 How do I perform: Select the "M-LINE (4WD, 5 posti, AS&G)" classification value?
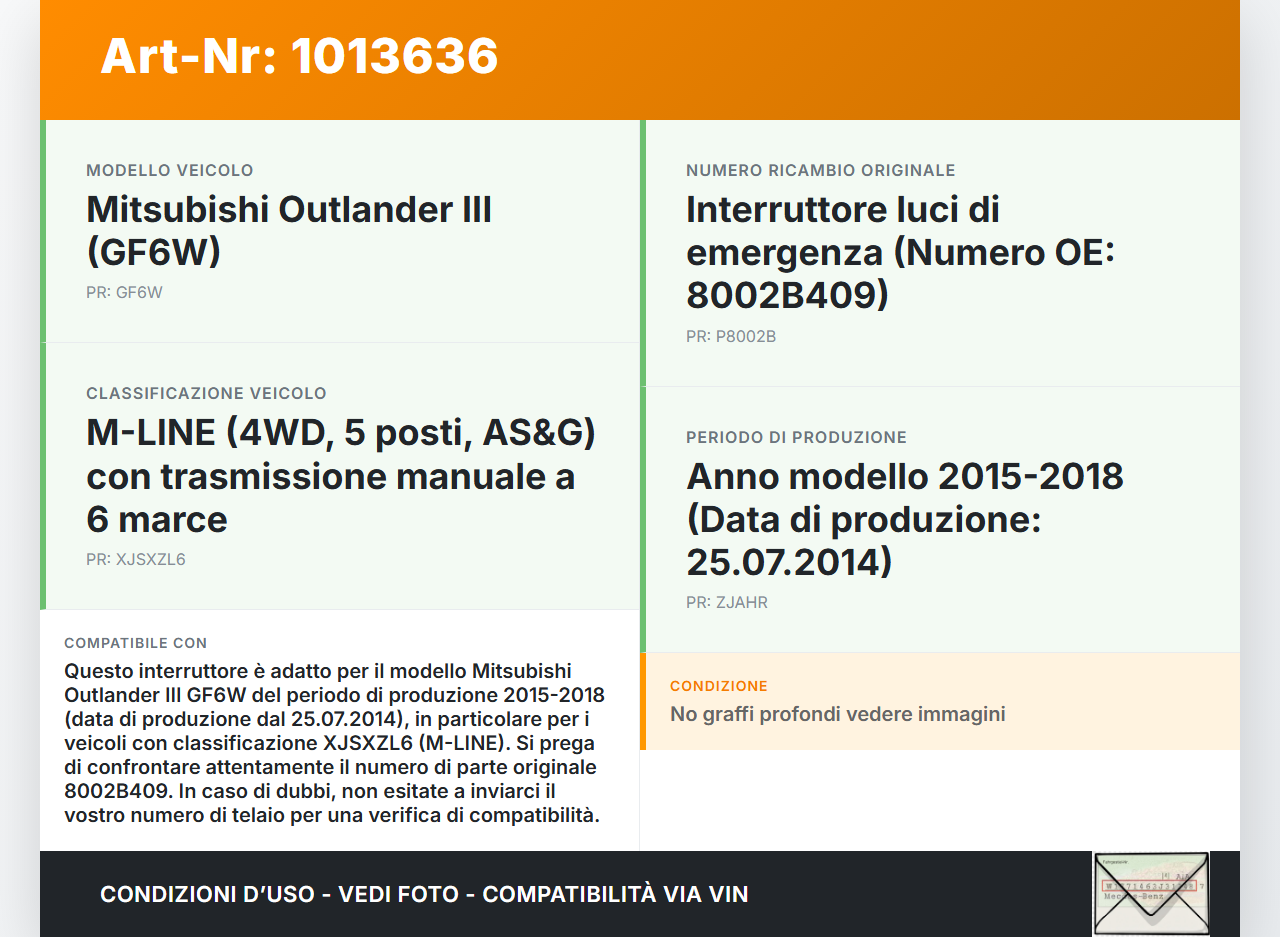[x=341, y=476]
